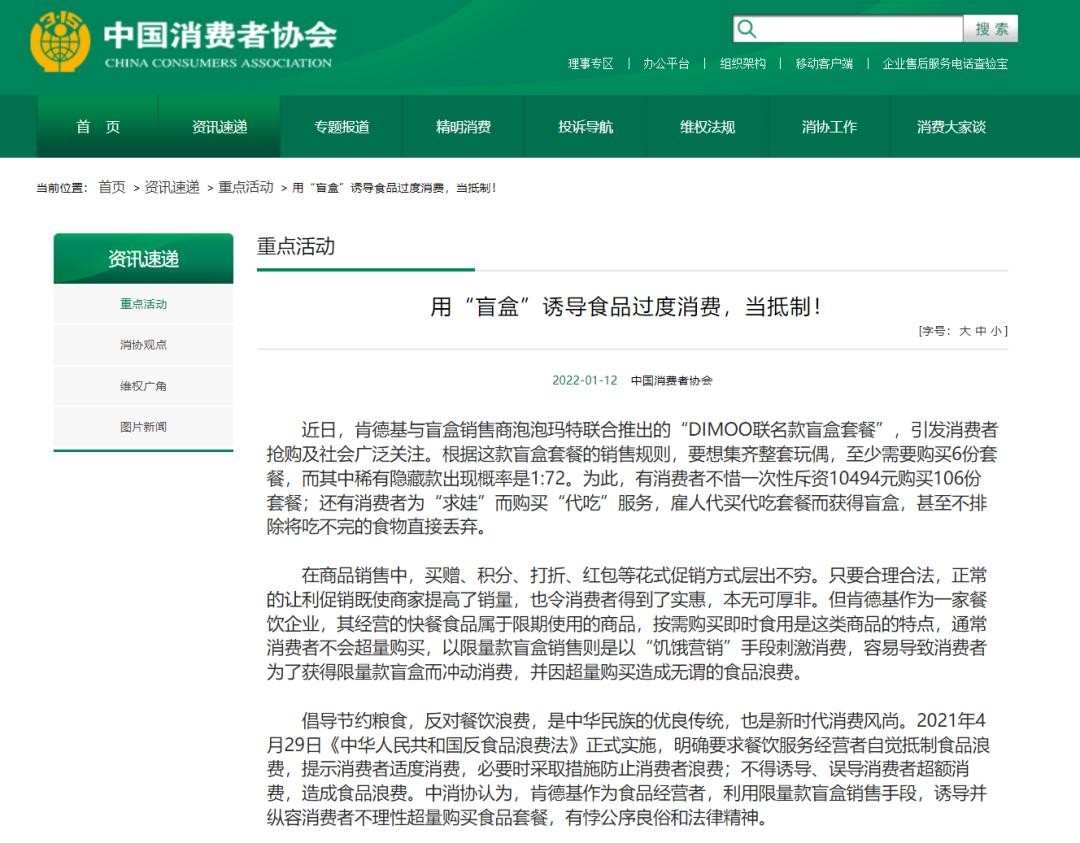
Task: Click 资讯速递 in breadcrumb trail
Action: [x=172, y=188]
